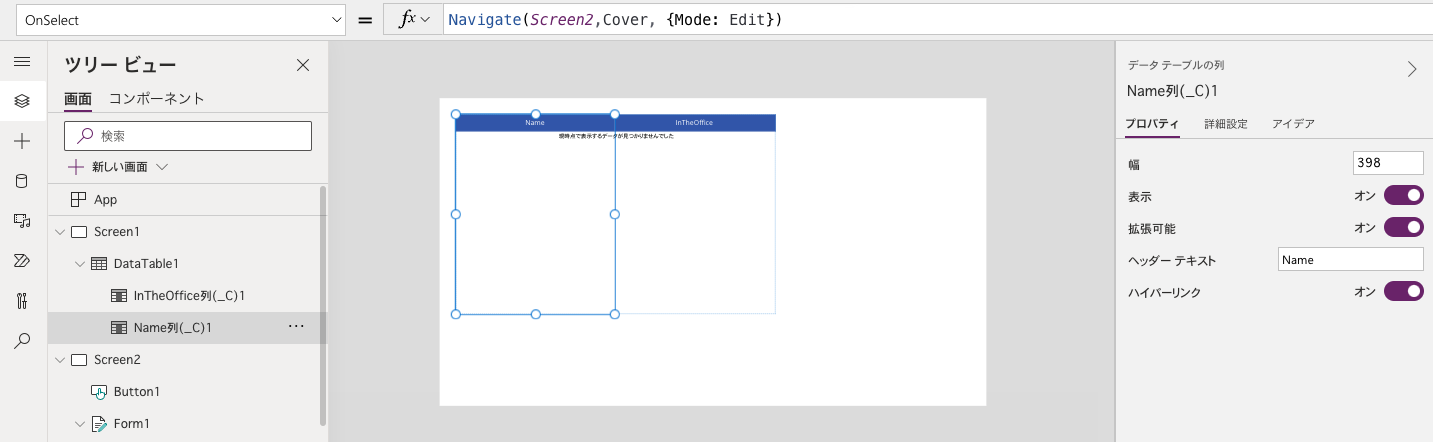Select DataTable1 in the tree view
The width and height of the screenshot is (1433, 442).
pos(146,264)
